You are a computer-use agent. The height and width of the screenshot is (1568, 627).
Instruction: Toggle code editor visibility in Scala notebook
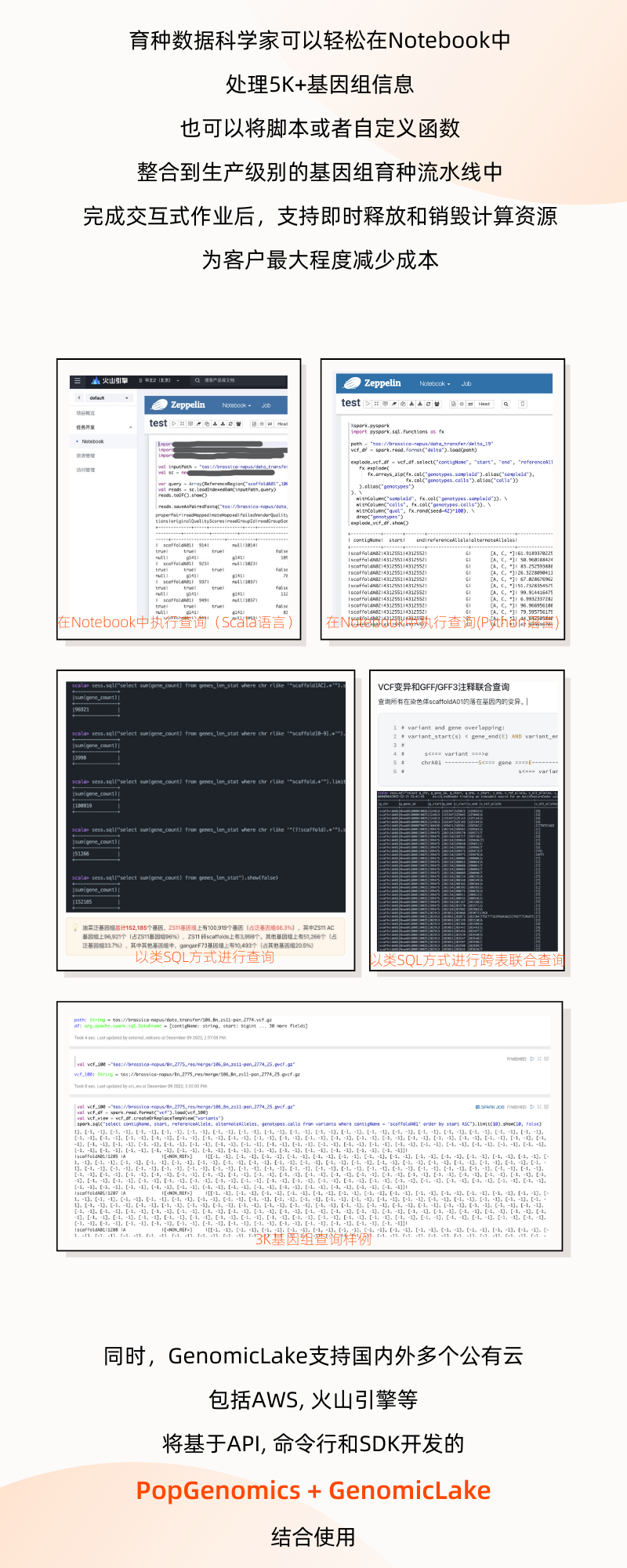coord(182,423)
